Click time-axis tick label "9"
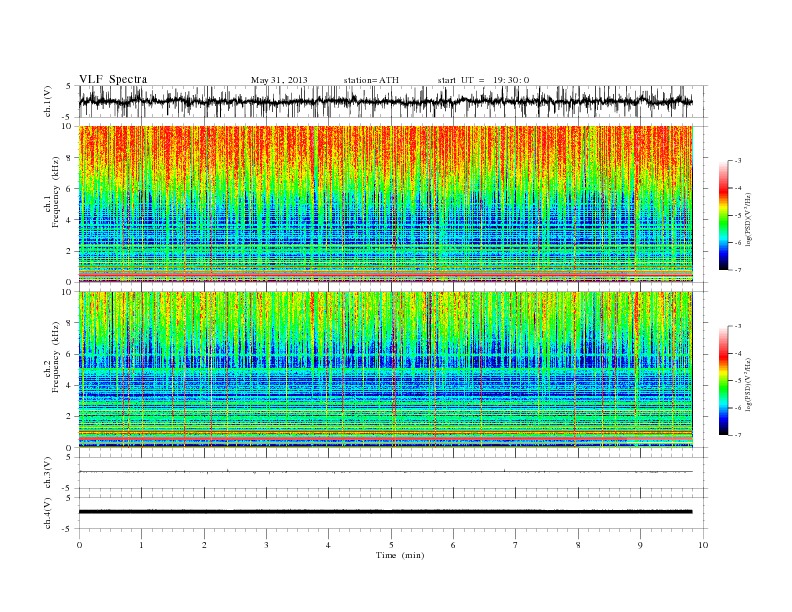Image resolution: width=792 pixels, height=612 pixels. click(640, 545)
